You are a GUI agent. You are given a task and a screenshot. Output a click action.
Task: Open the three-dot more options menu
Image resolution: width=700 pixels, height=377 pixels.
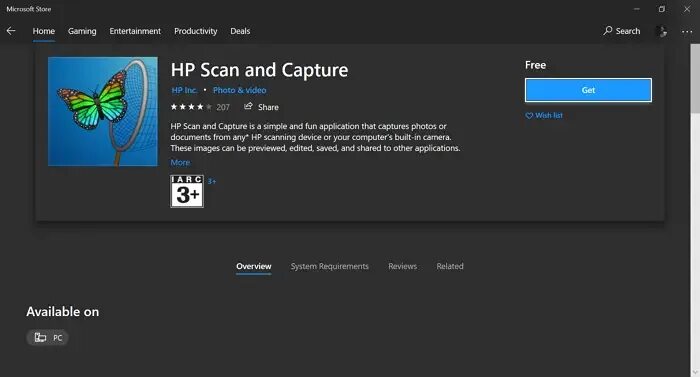pyautogui.click(x=687, y=32)
